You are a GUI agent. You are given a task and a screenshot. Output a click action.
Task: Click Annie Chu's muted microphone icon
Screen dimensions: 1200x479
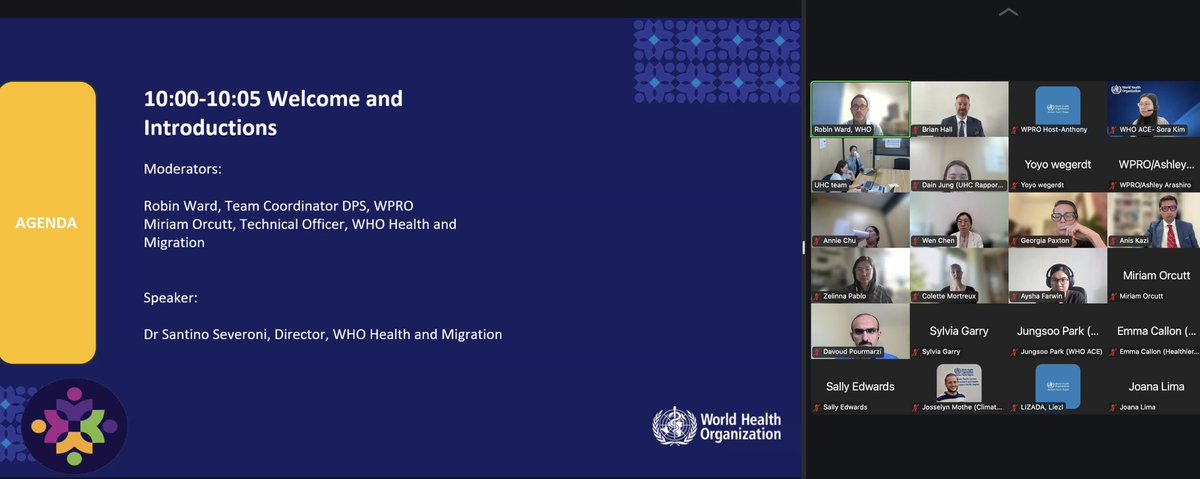[818, 241]
